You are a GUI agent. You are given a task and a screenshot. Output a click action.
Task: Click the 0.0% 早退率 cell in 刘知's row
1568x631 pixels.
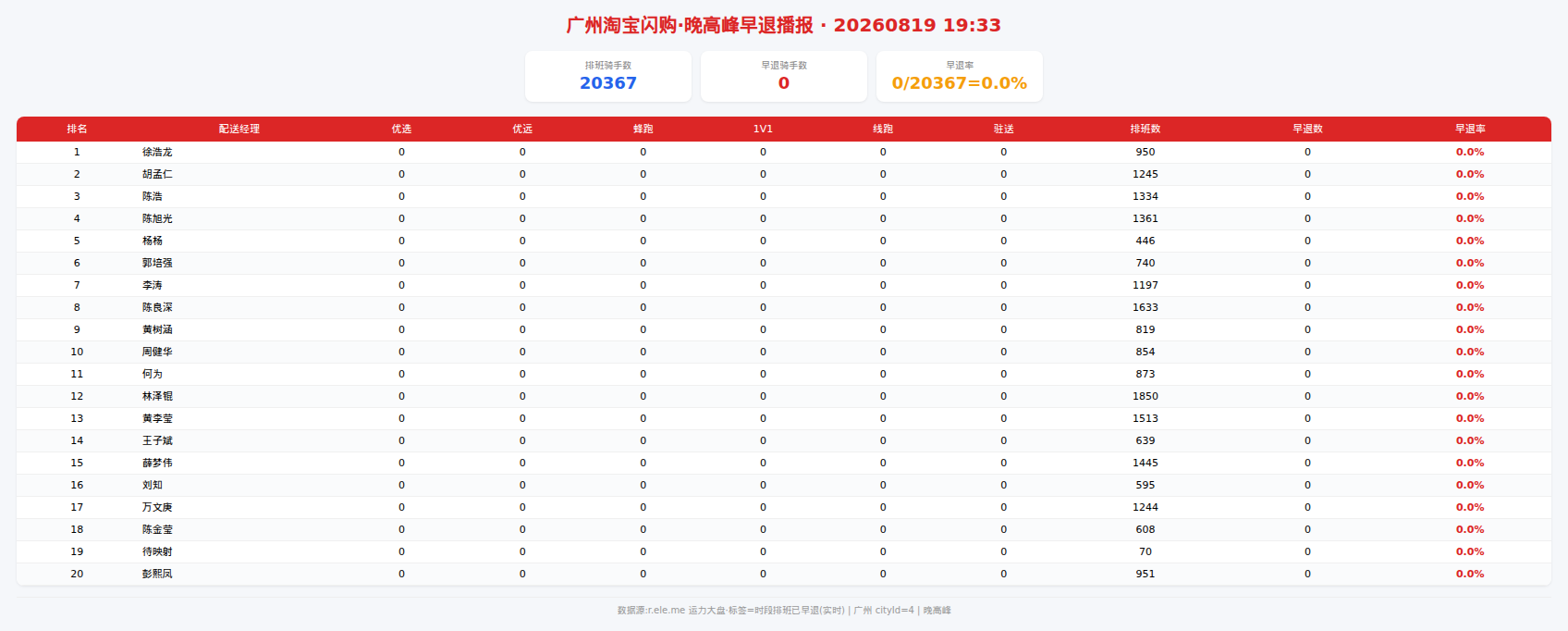tap(1470, 485)
